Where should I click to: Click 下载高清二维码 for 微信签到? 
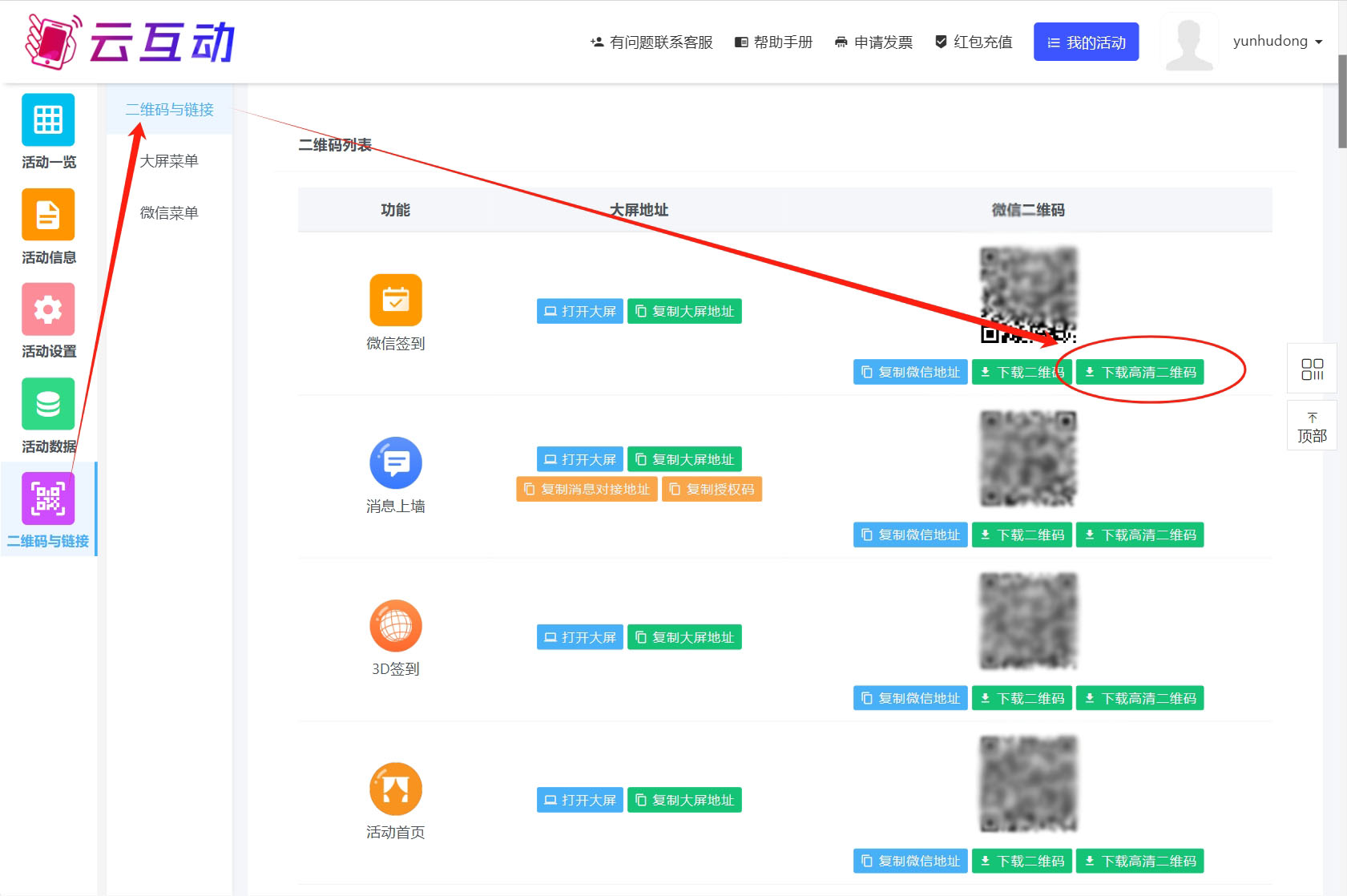point(1139,372)
